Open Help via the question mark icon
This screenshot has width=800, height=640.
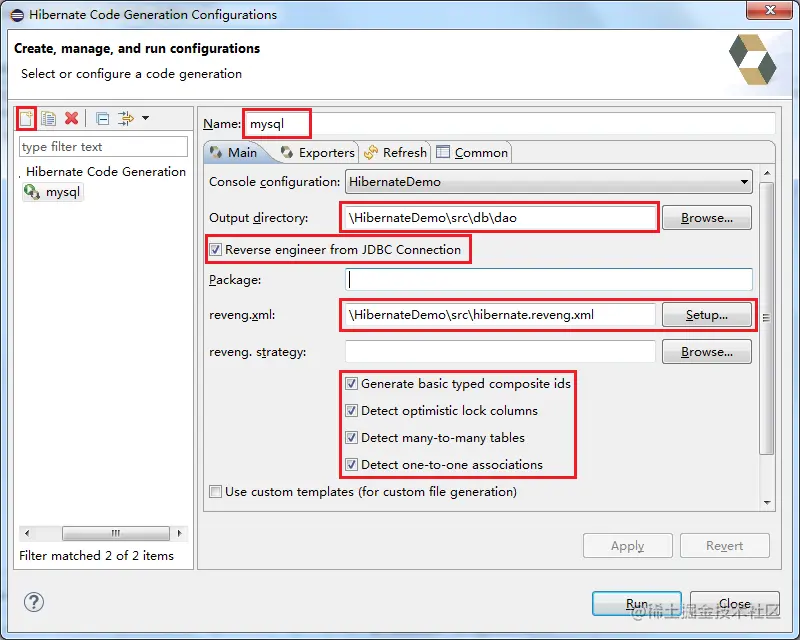(x=33, y=602)
